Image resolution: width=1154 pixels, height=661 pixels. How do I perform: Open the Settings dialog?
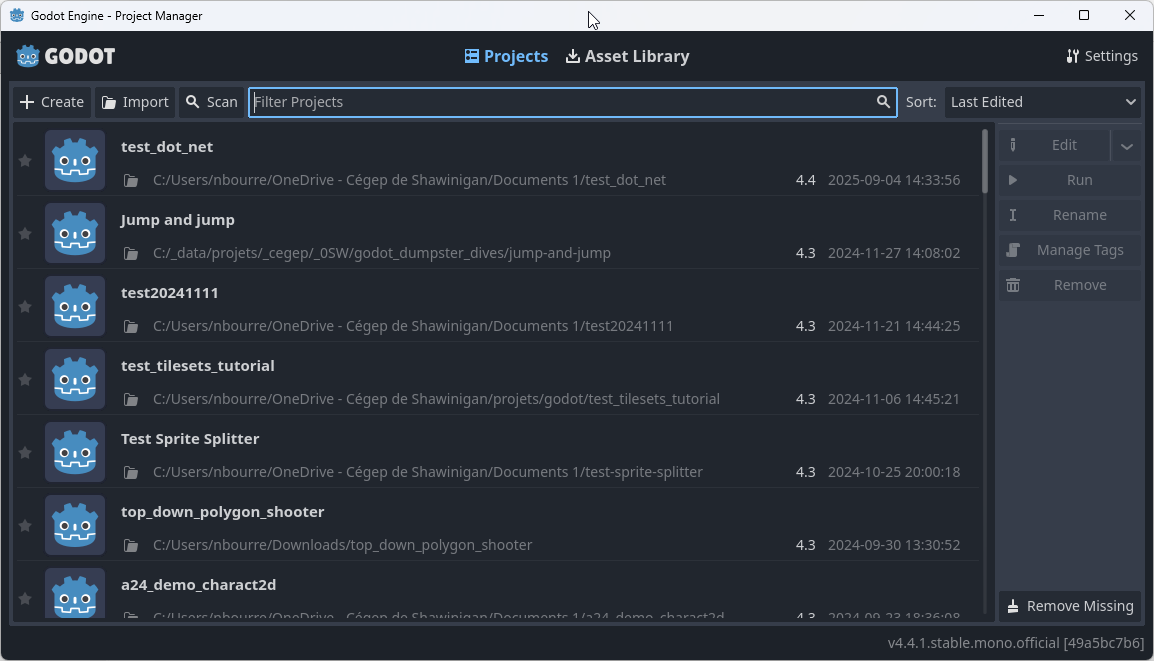[x=1102, y=56]
